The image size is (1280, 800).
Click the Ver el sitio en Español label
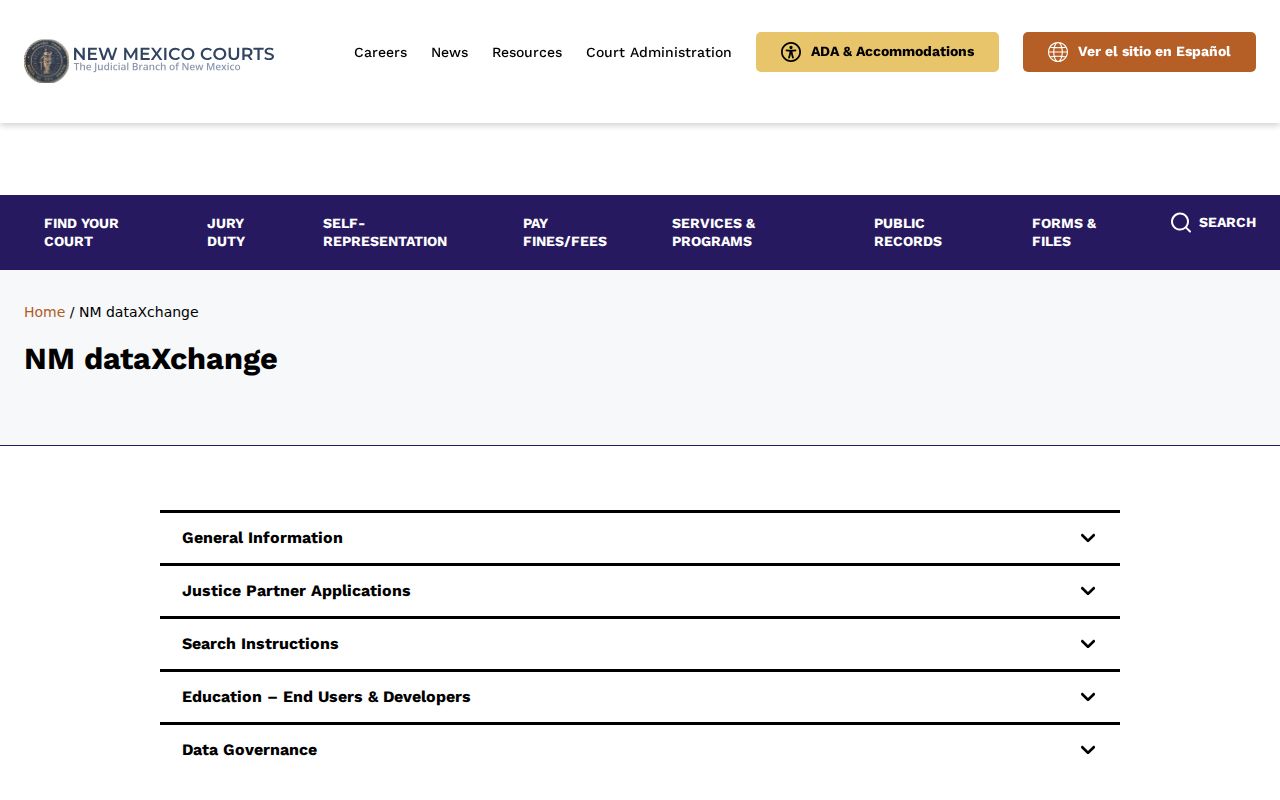tap(1154, 52)
